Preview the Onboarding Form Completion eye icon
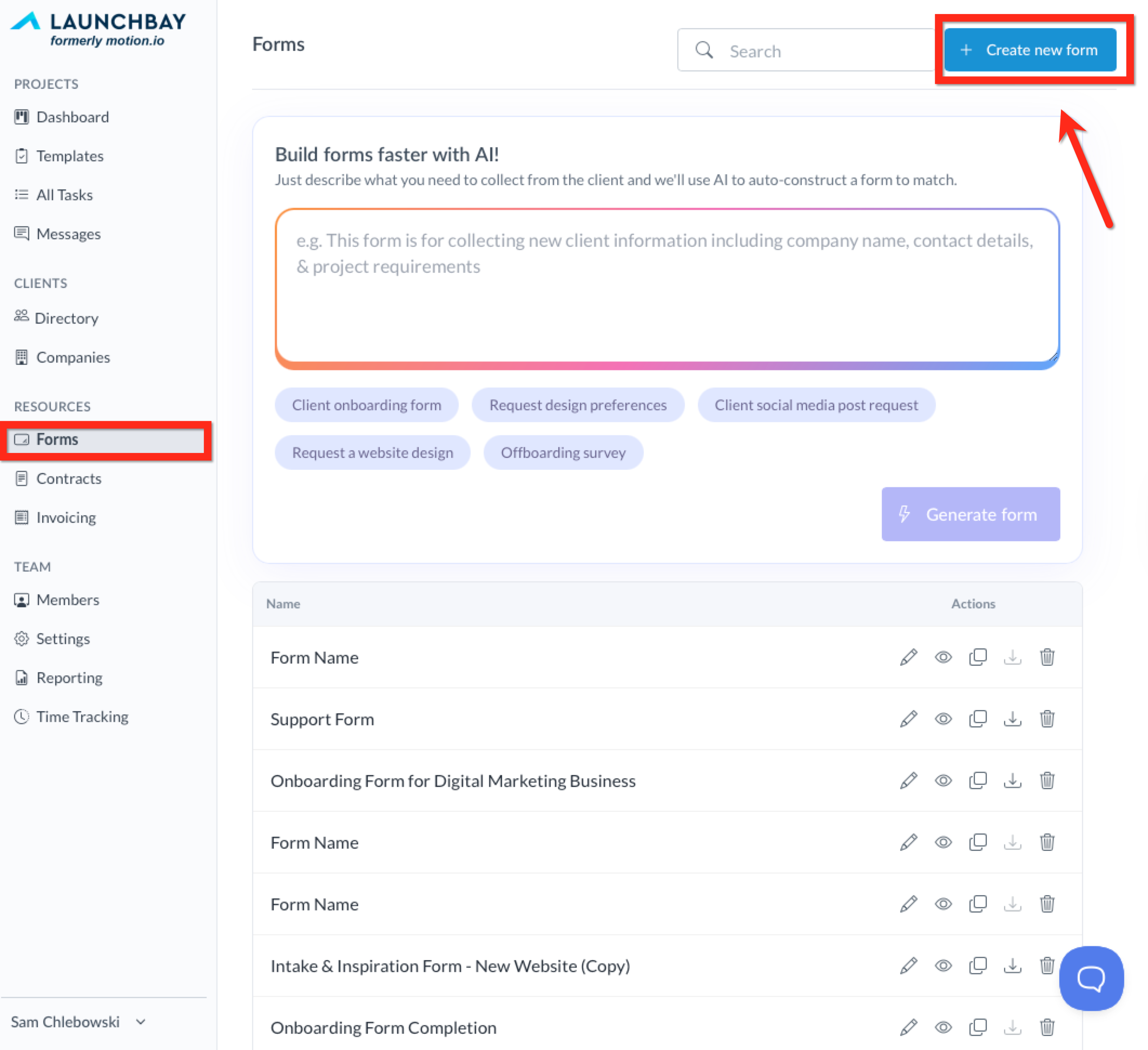 [x=943, y=1027]
